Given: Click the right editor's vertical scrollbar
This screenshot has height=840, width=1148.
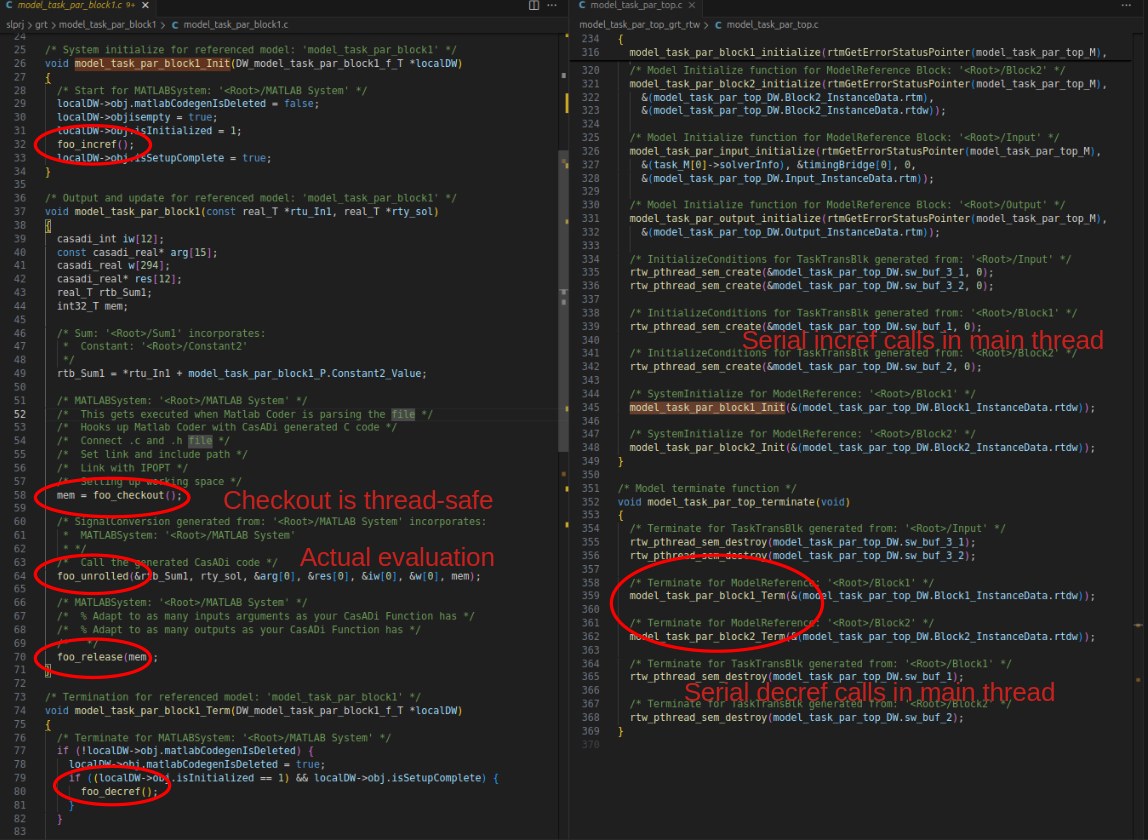Looking at the screenshot, I should click(x=1142, y=400).
